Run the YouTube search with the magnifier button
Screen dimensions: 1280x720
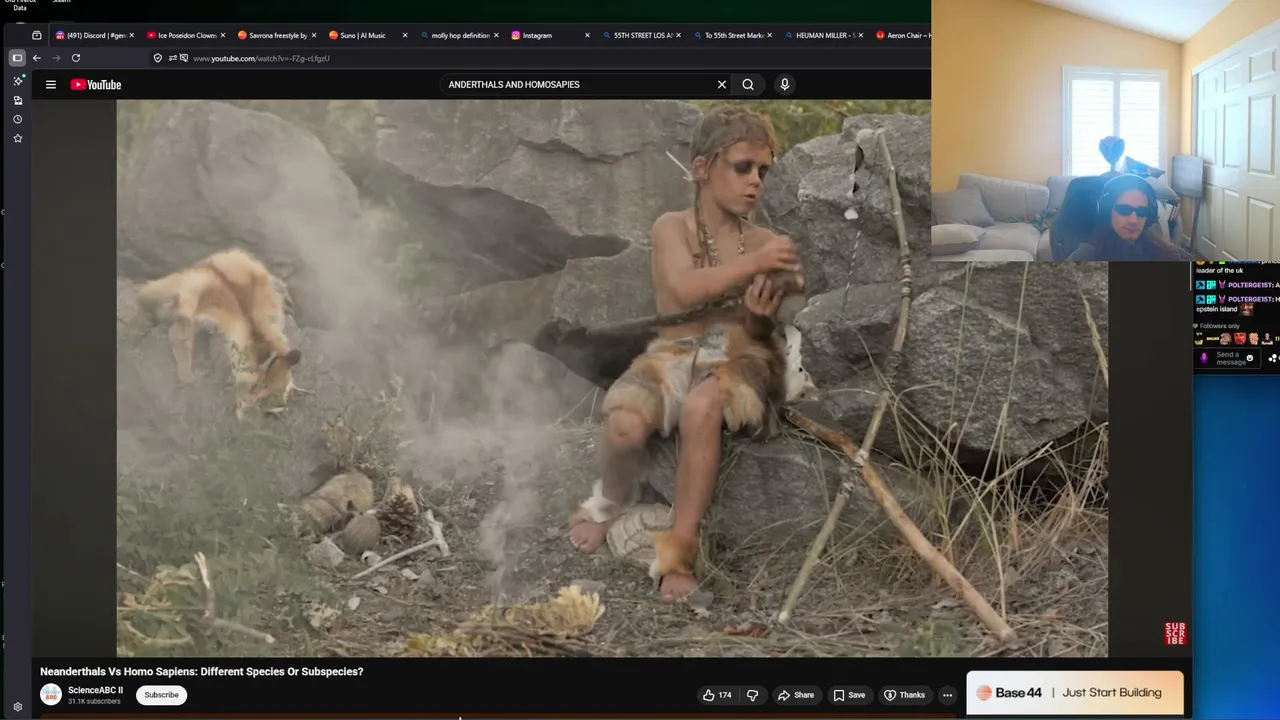pyautogui.click(x=748, y=85)
